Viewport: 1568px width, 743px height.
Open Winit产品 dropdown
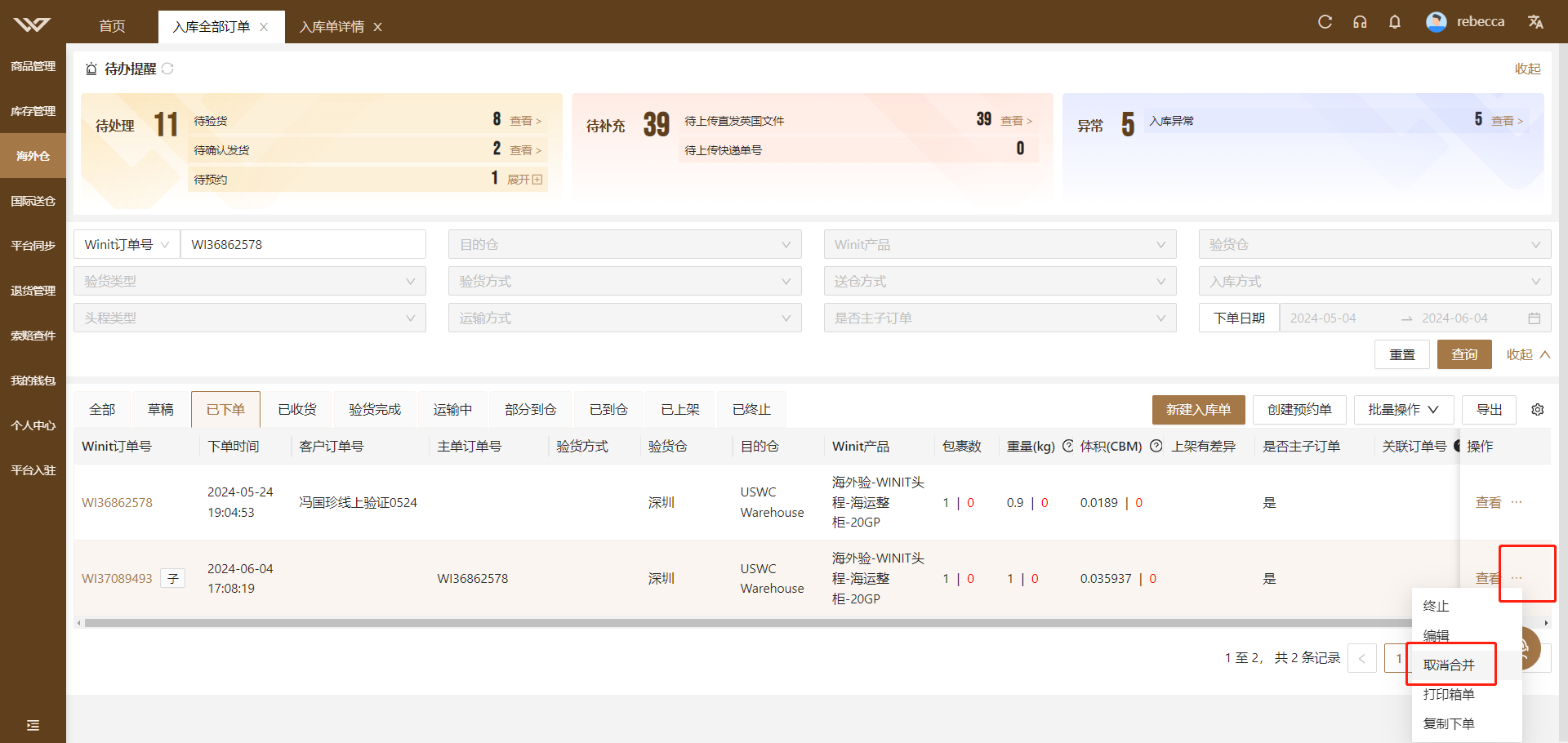tap(1000, 244)
